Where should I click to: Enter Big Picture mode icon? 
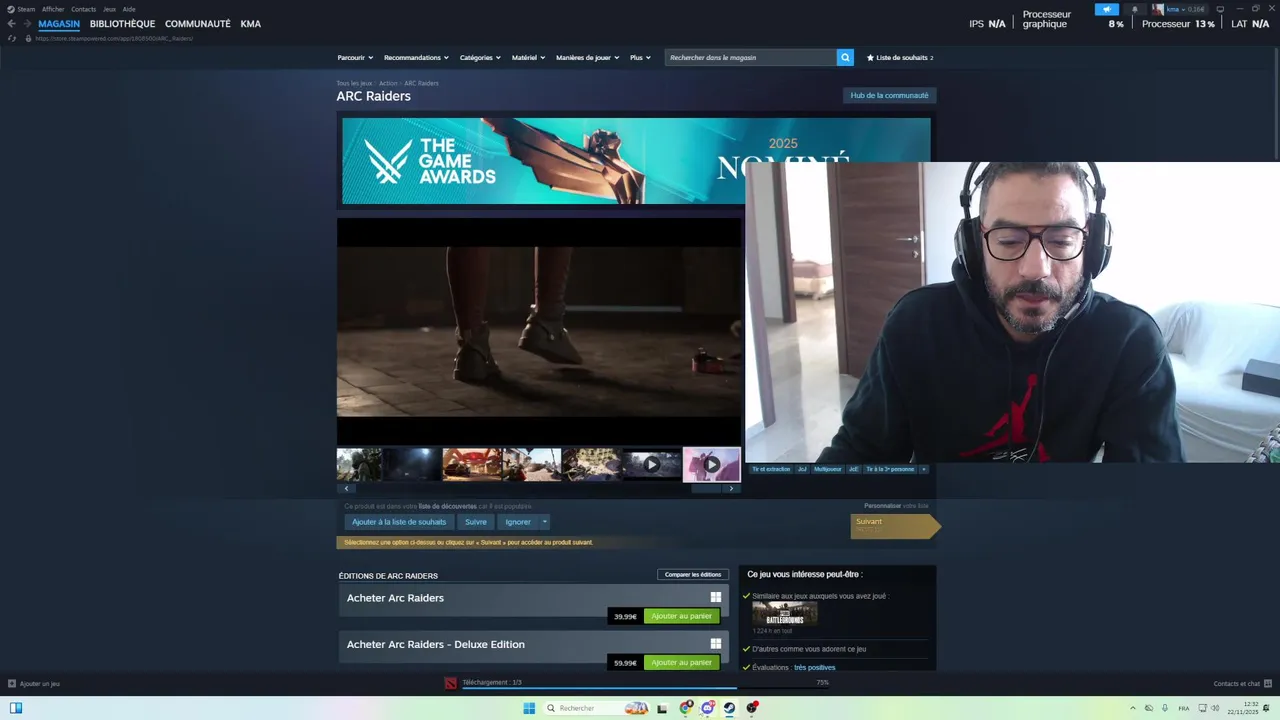point(1220,9)
